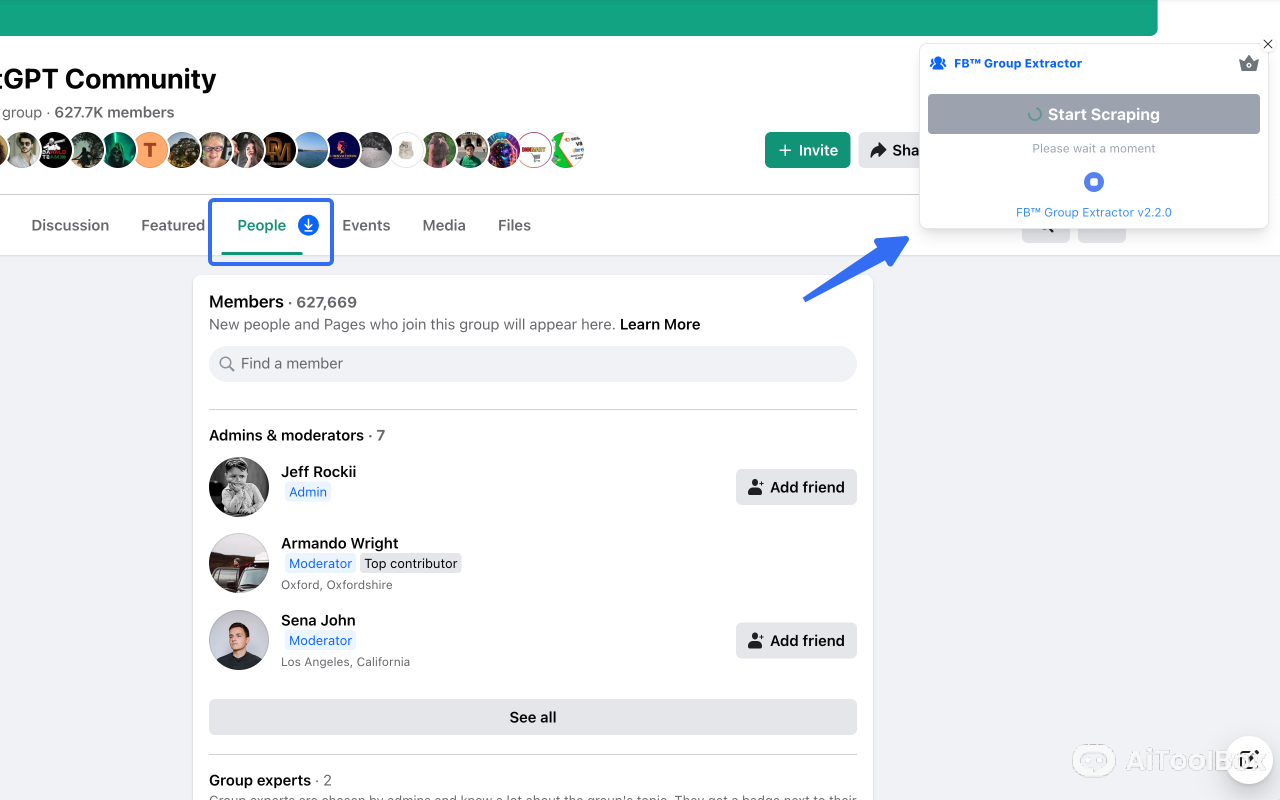Open the Events tab
The width and height of the screenshot is (1280, 800).
(x=366, y=225)
